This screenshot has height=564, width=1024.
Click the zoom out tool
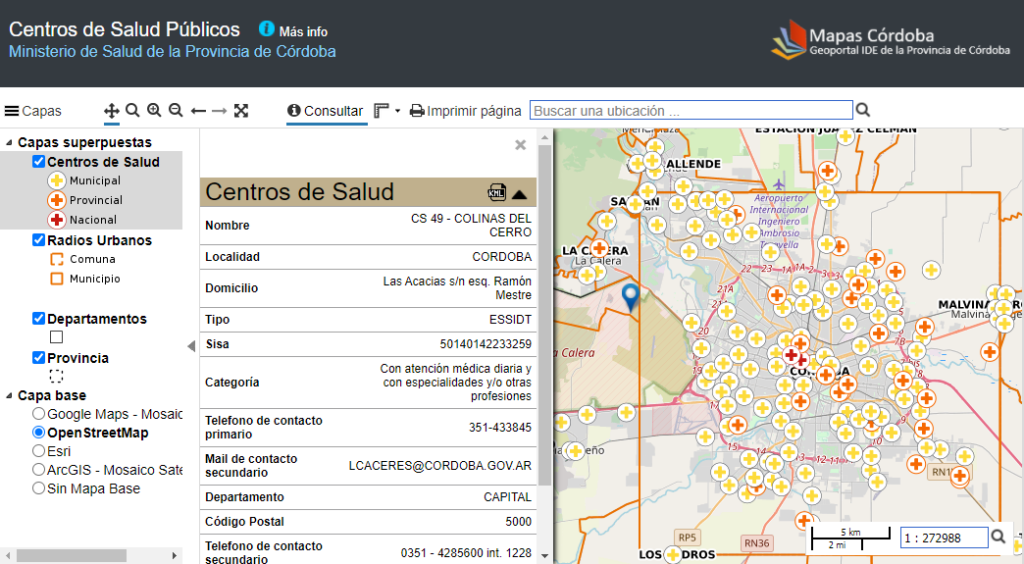(176, 110)
